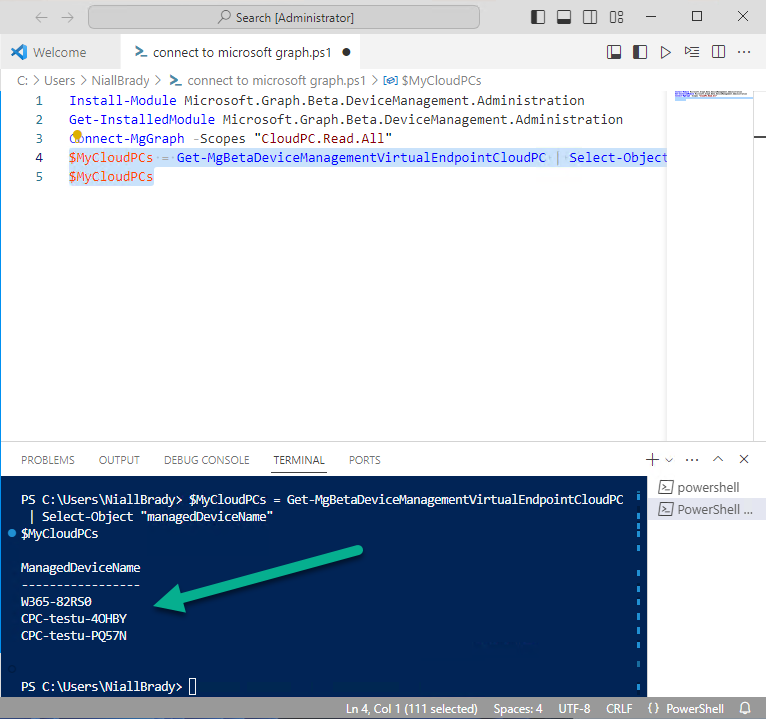
Task: Open the DEBUG CONSOLE tab
Action: pos(207,460)
